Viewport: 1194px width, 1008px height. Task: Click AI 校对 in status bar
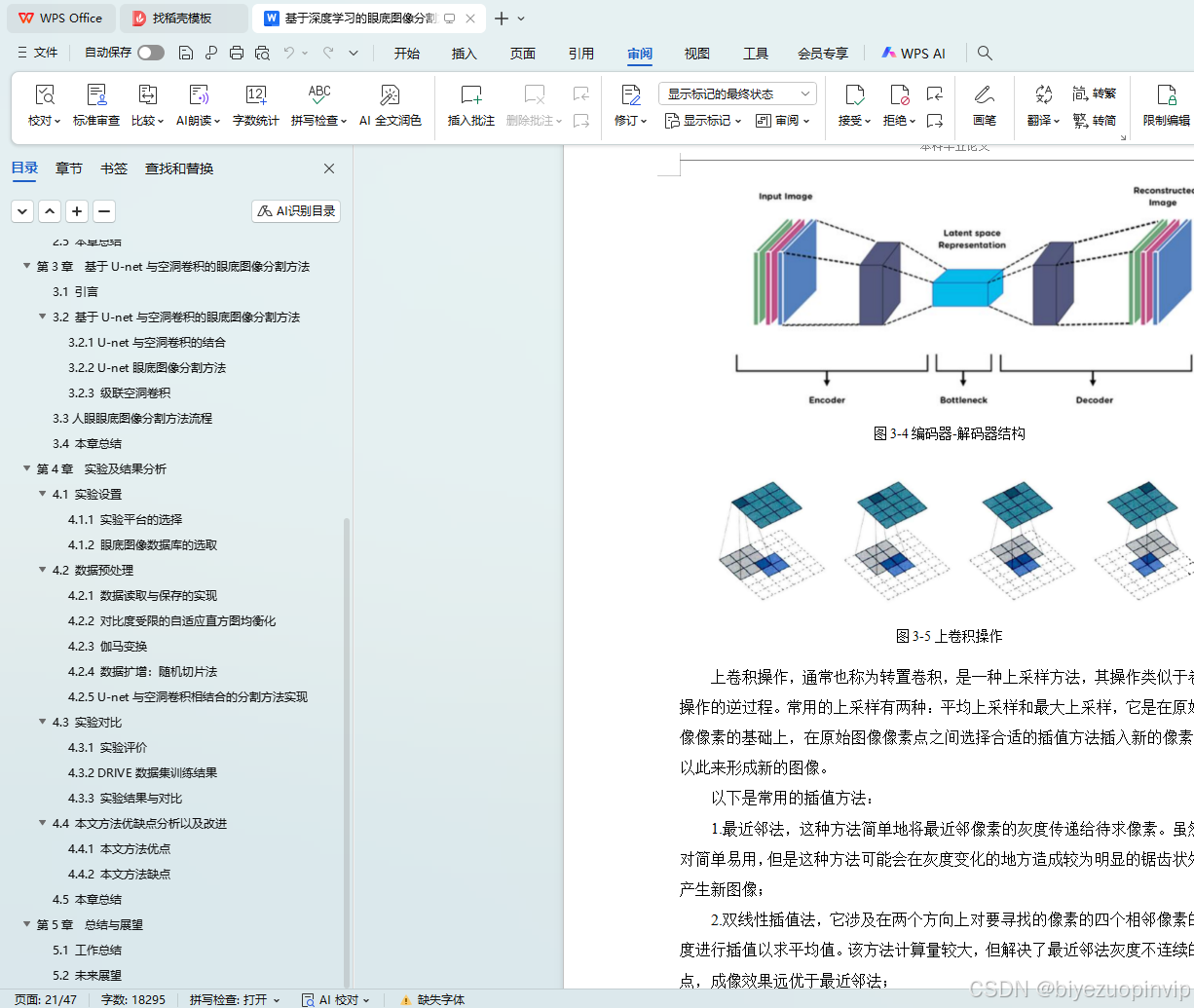[x=336, y=999]
